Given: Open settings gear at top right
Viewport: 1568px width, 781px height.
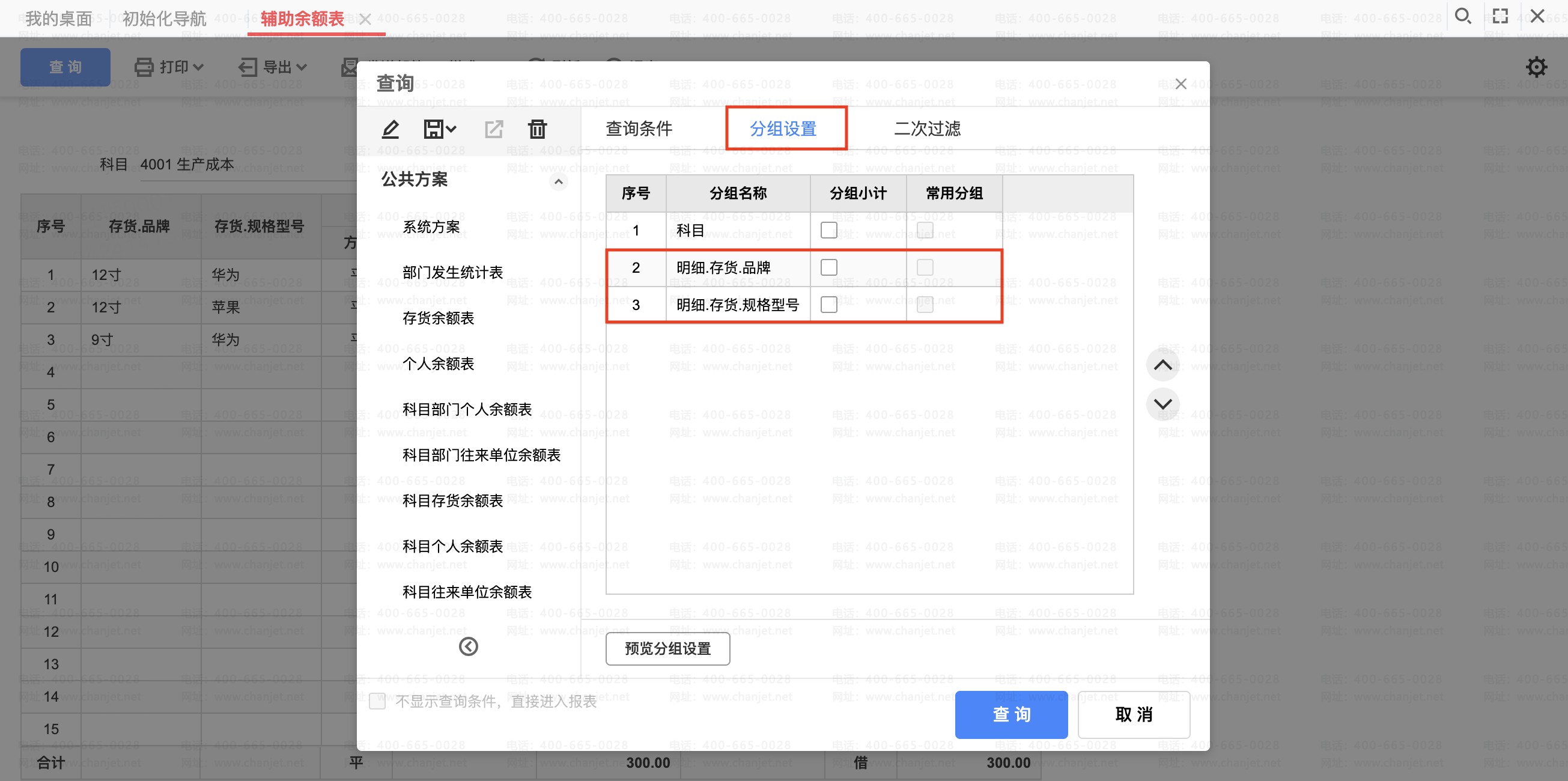Looking at the screenshot, I should point(1536,67).
